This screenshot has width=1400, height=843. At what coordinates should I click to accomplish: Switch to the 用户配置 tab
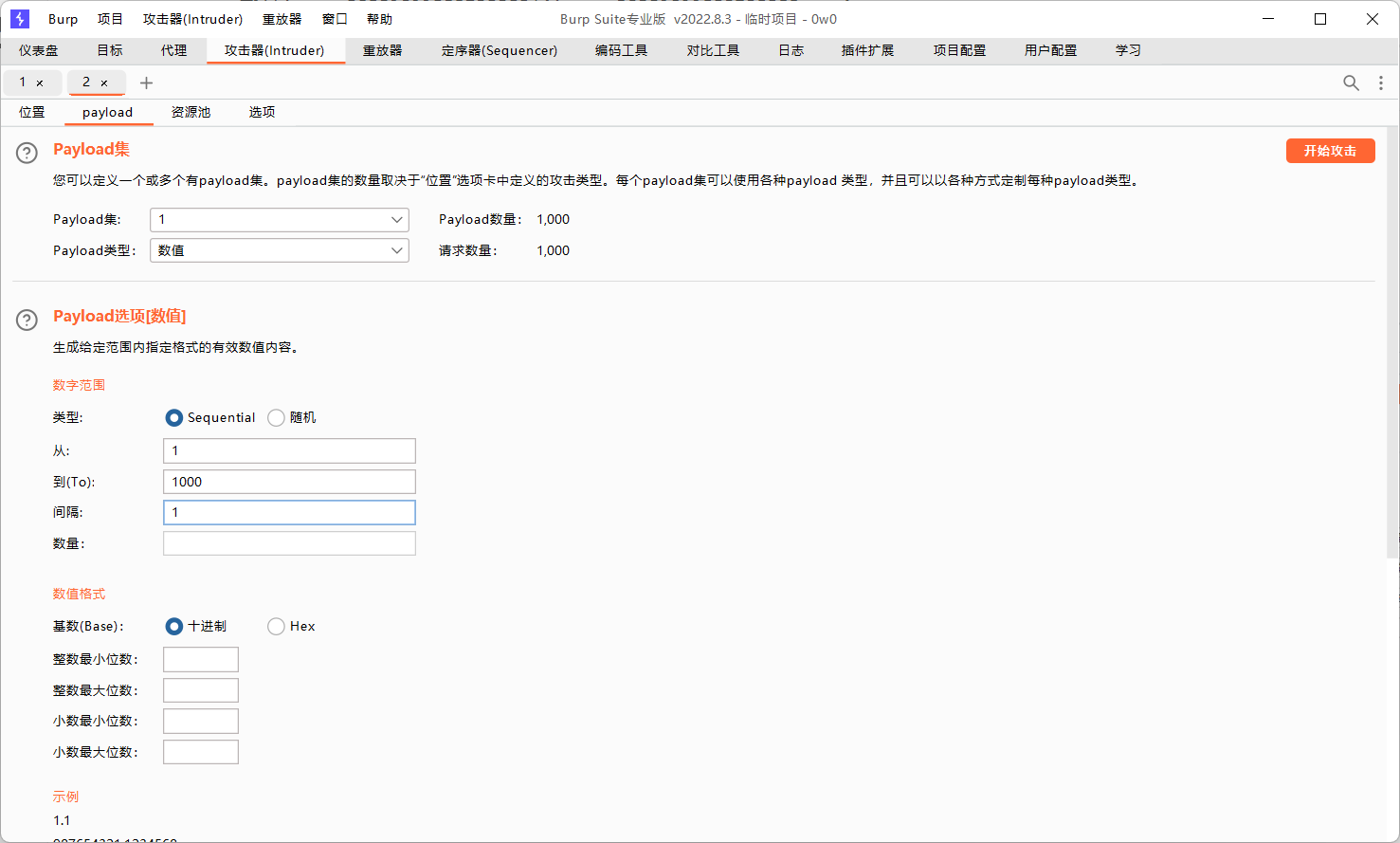[1050, 50]
